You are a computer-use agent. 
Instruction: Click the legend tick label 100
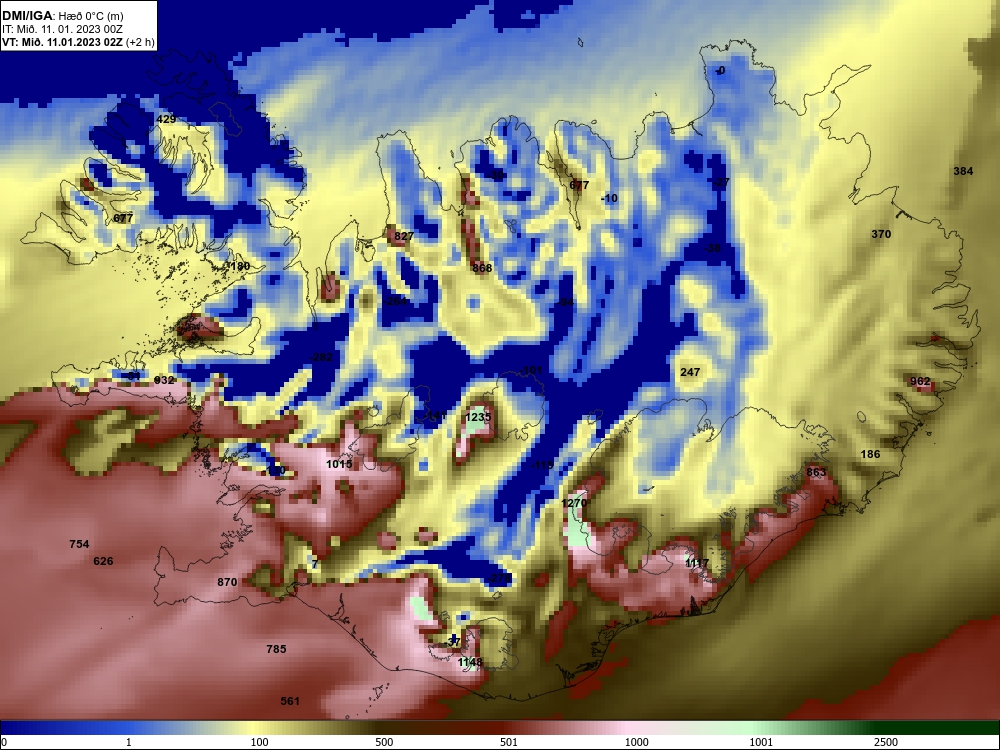pos(260,742)
